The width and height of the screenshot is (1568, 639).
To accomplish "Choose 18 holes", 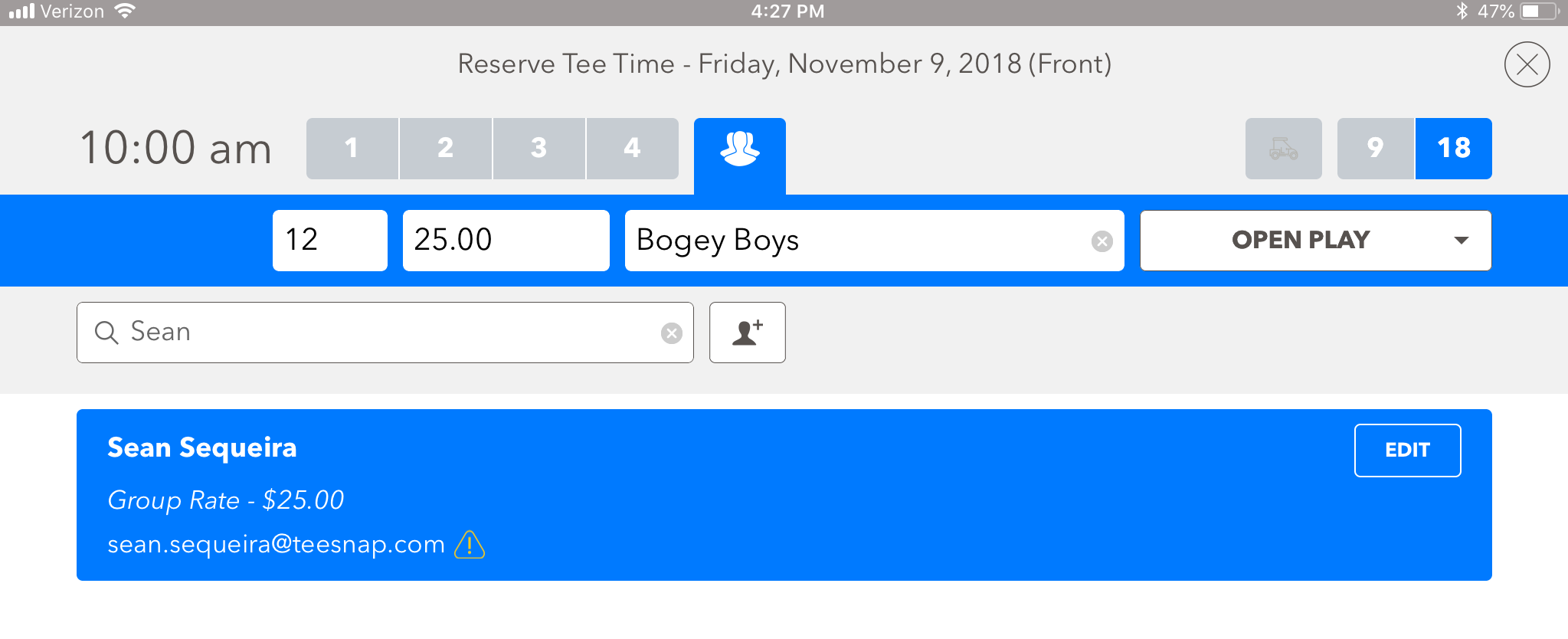I will click(1454, 149).
